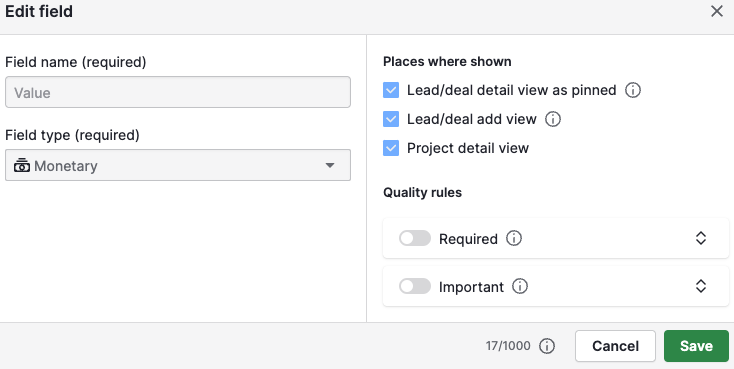Click the dropdown arrow in Field type
This screenshot has width=734, height=369.
coord(330,165)
